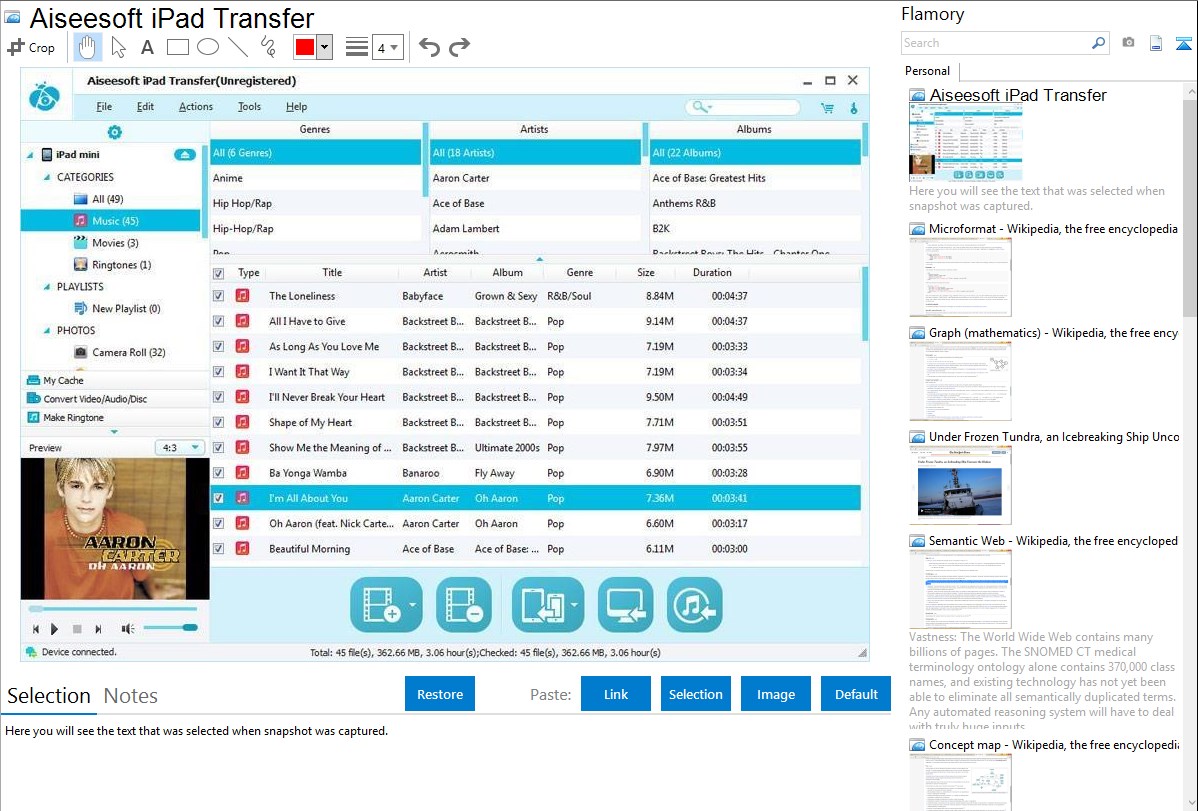
Task: Stop the preview playback
Action: 76,629
